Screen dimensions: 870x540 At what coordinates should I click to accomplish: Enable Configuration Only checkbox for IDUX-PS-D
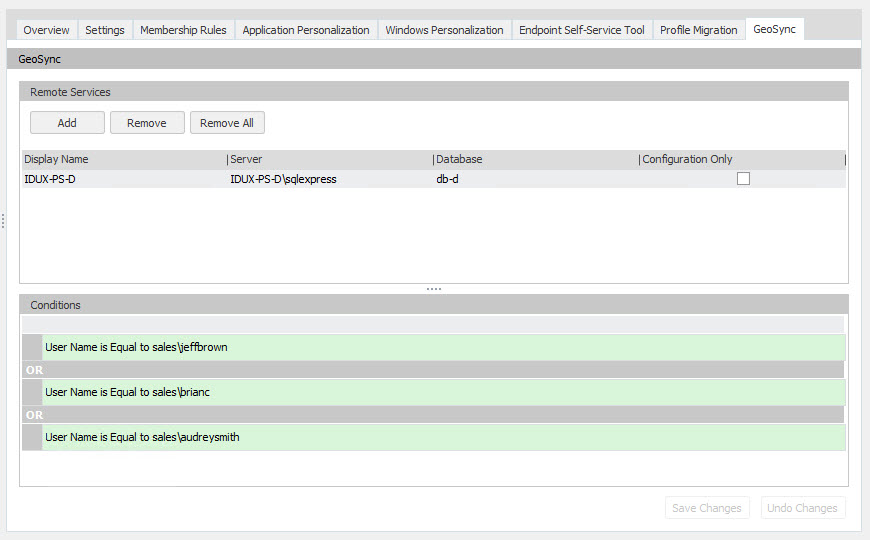pyautogui.click(x=743, y=179)
